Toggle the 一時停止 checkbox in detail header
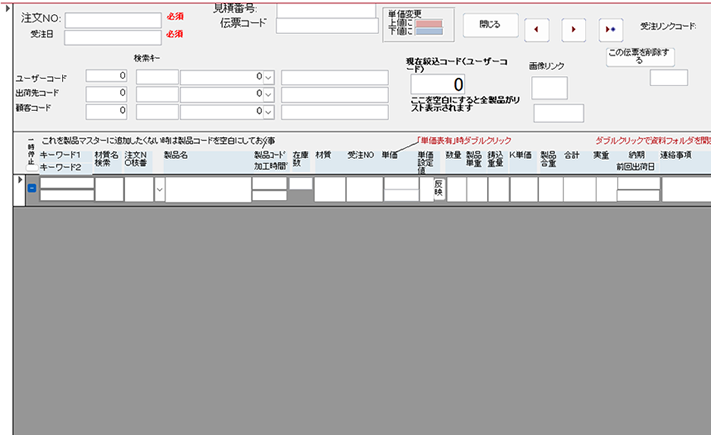 coord(32,167)
